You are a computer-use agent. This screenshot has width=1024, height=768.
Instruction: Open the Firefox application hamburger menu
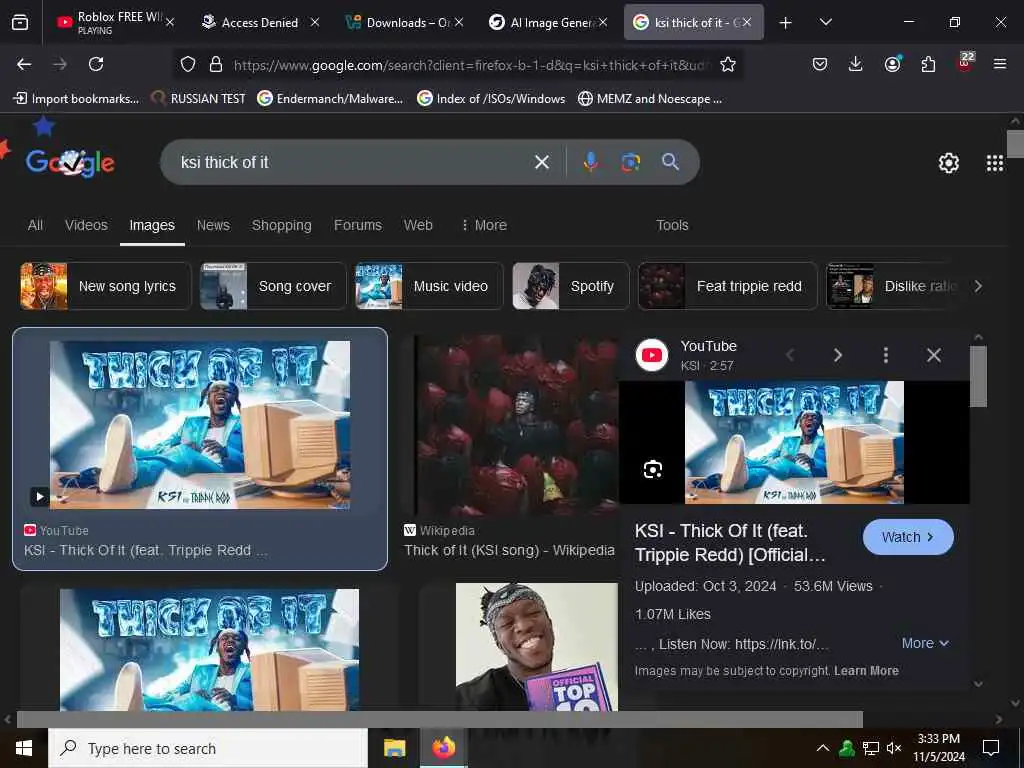[x=1000, y=64]
